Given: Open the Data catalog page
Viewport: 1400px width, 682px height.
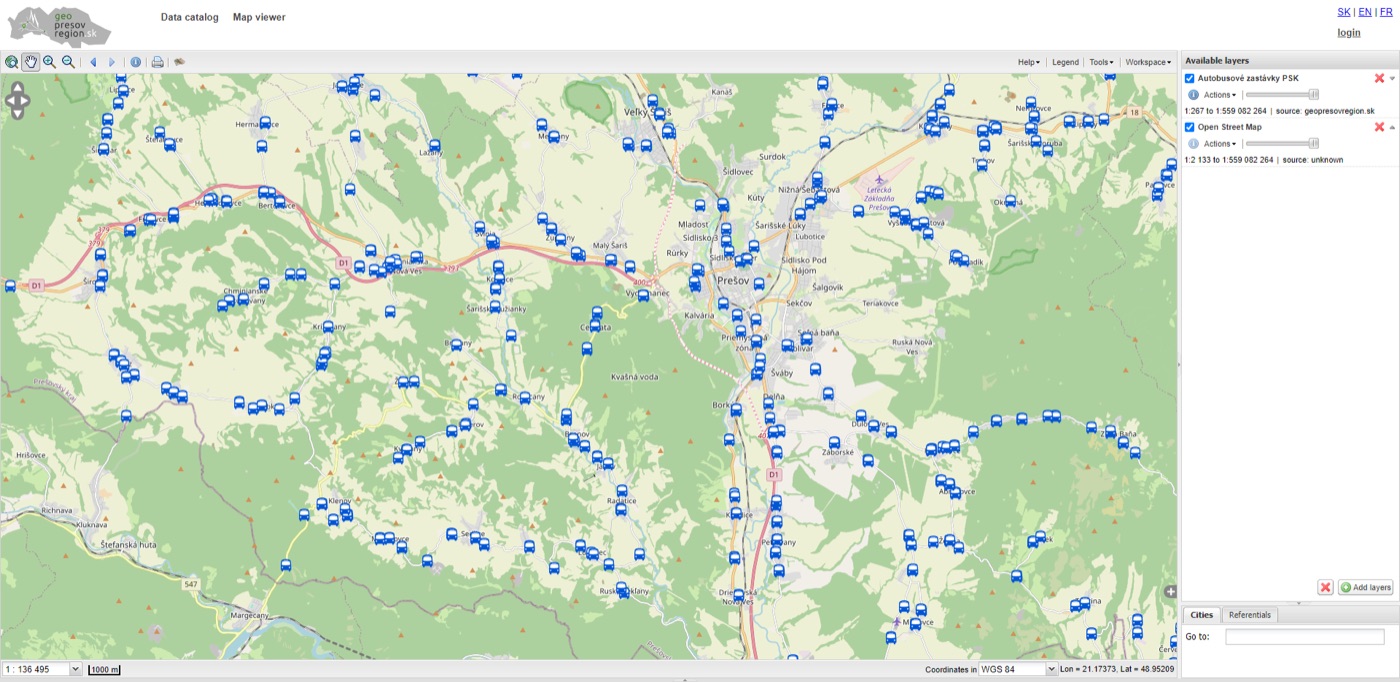Looking at the screenshot, I should point(189,17).
